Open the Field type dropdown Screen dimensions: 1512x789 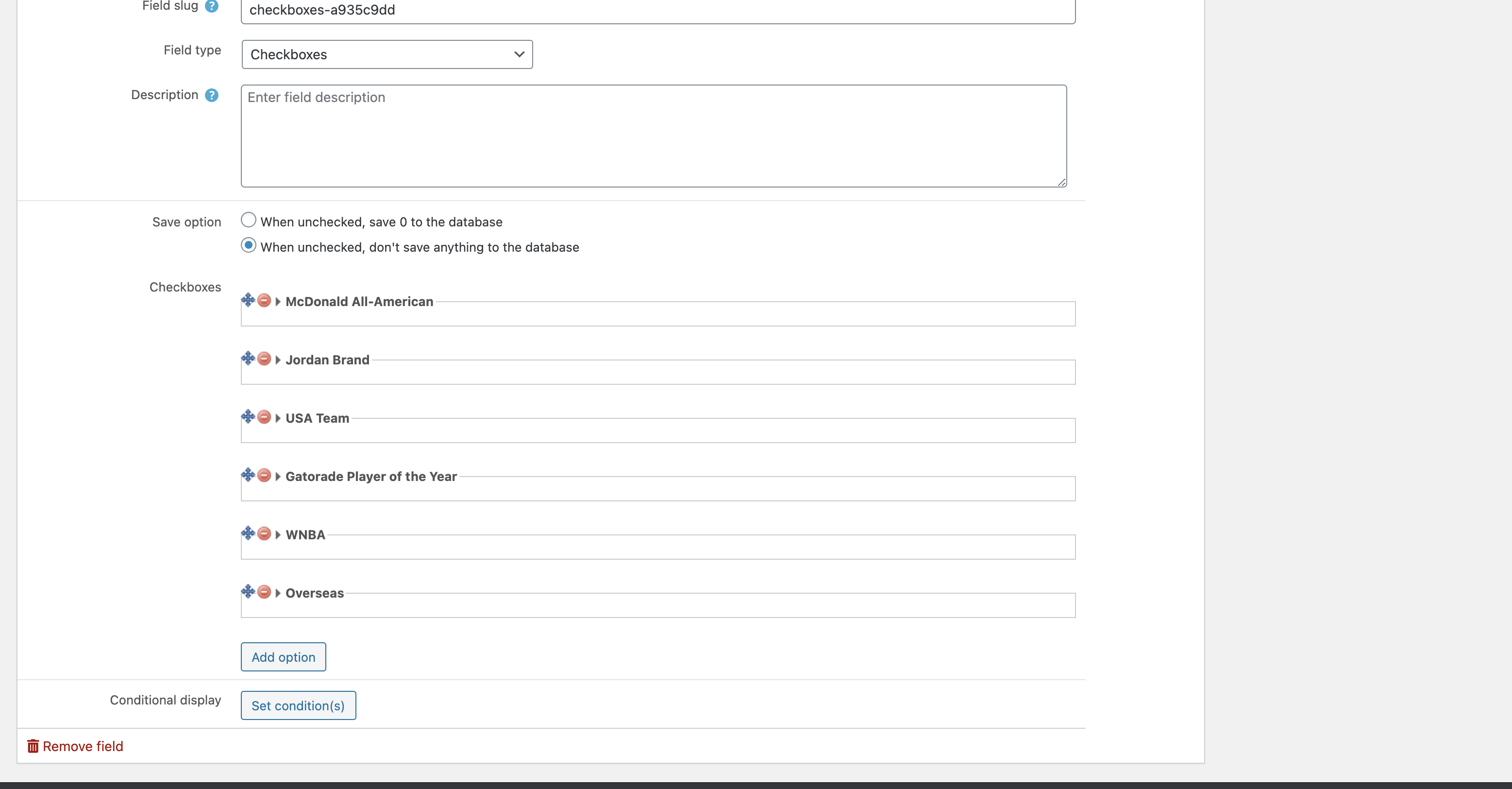pos(387,54)
